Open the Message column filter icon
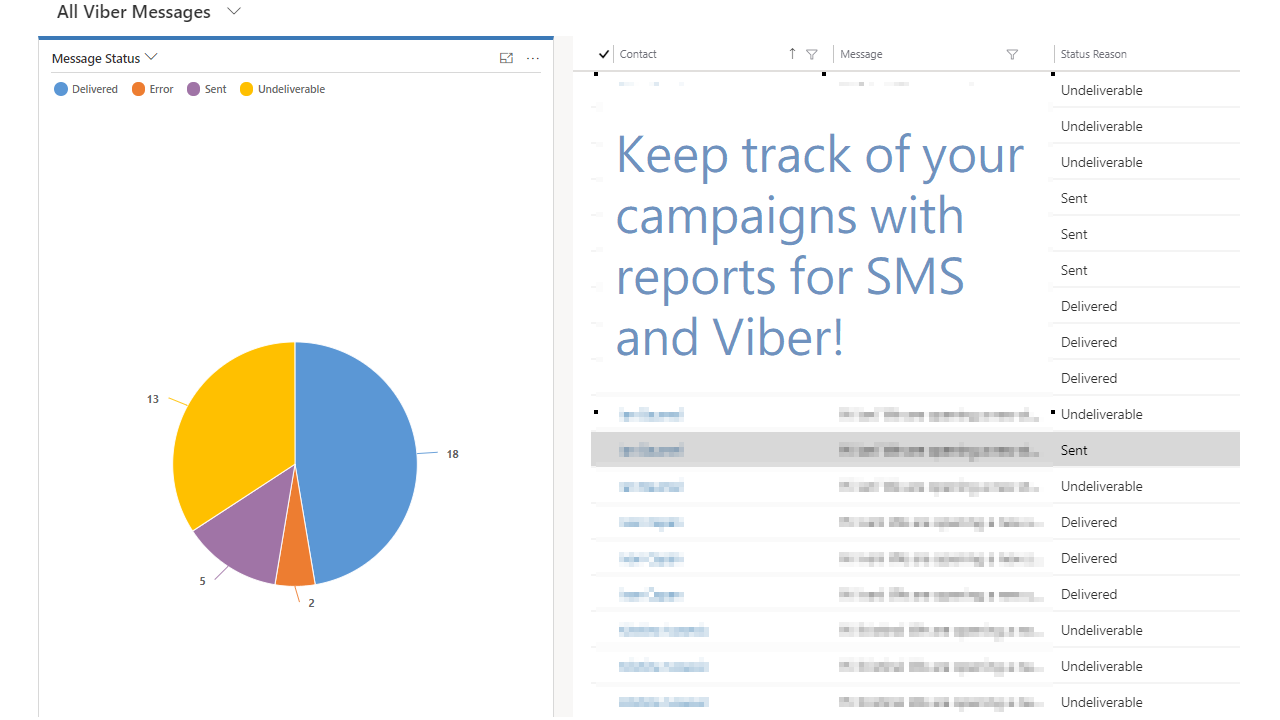This screenshot has width=1280, height=720. click(1012, 54)
